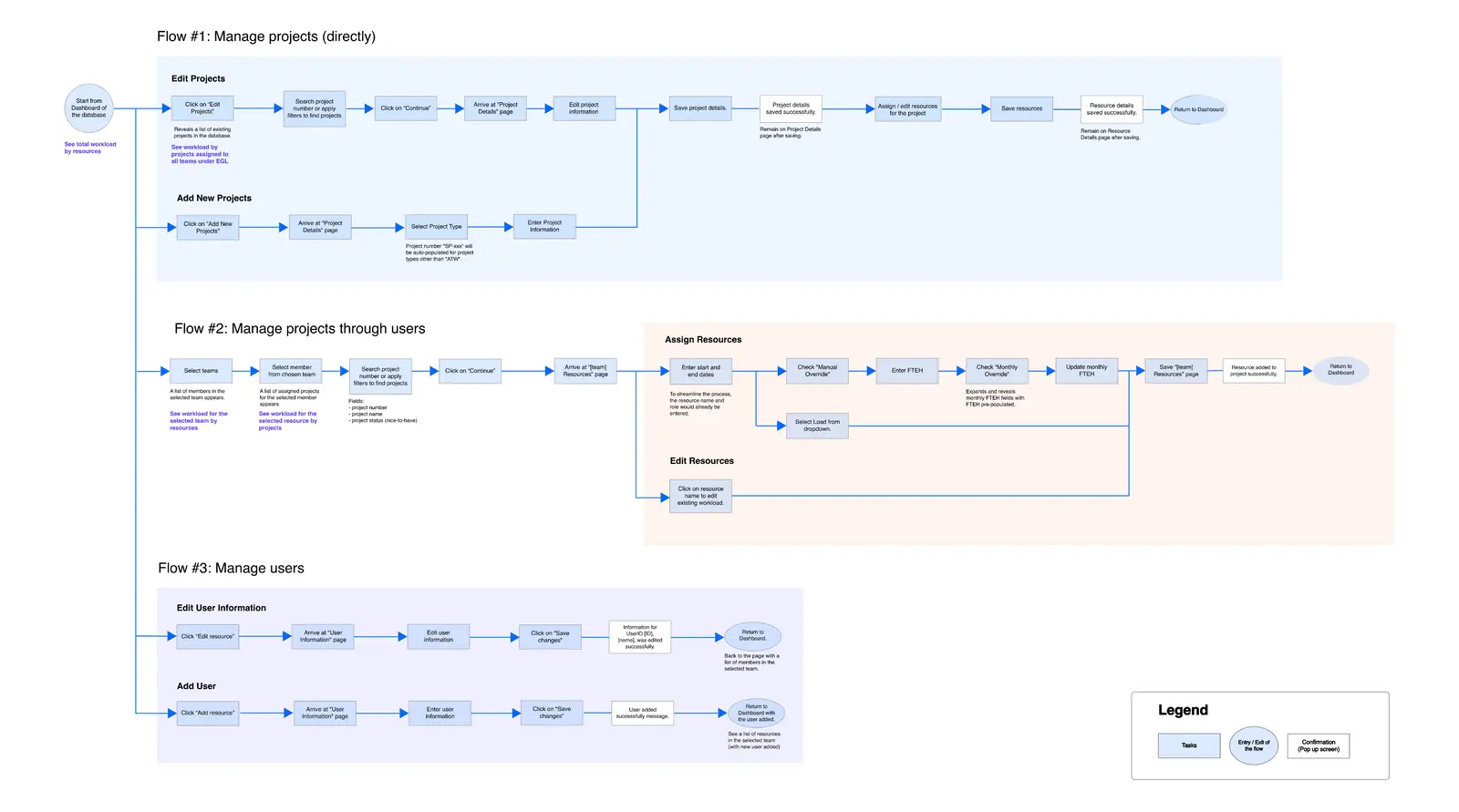1459x812 pixels.
Task: Click 'Project details saved successfully' confirmation box
Action: pos(791,108)
